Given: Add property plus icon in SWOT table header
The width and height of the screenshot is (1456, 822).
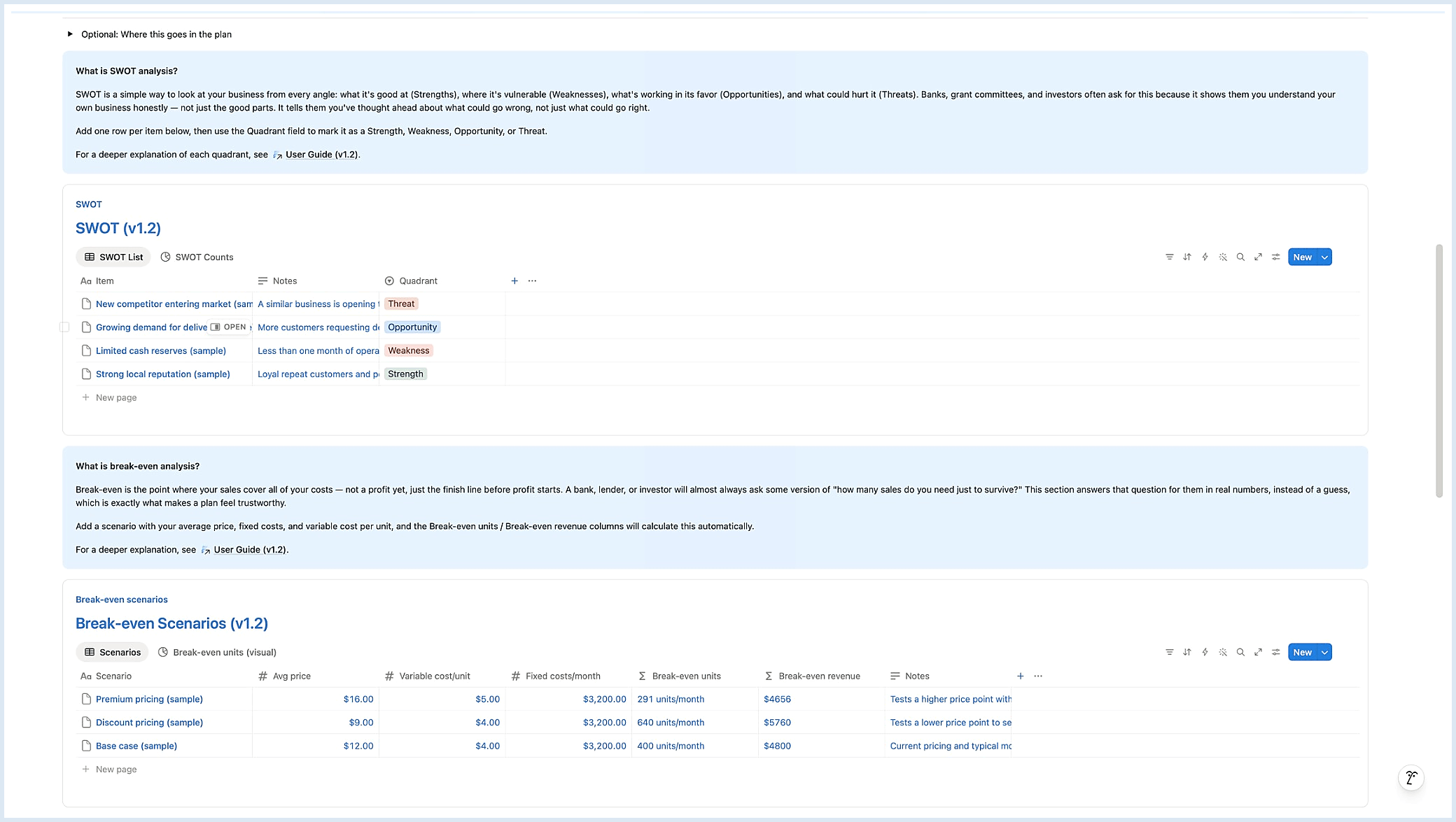Looking at the screenshot, I should pyautogui.click(x=514, y=281).
